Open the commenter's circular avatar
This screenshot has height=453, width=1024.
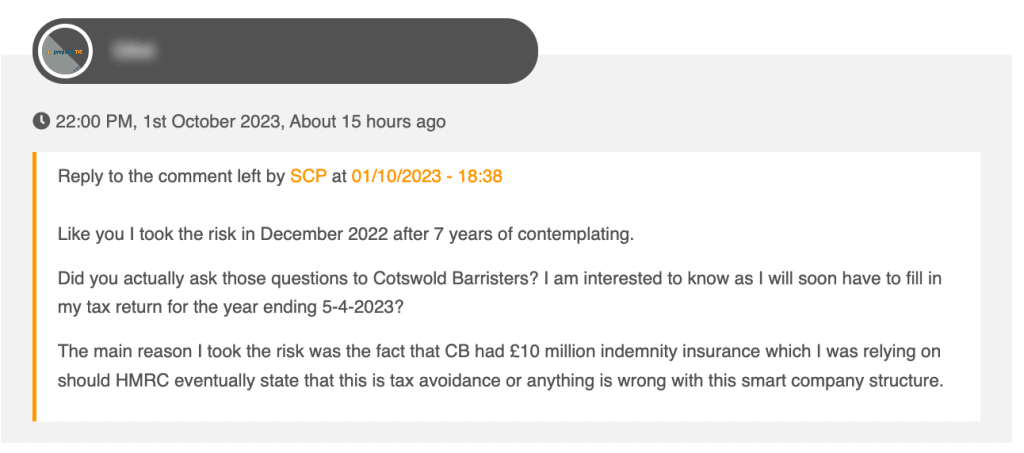[x=65, y=51]
